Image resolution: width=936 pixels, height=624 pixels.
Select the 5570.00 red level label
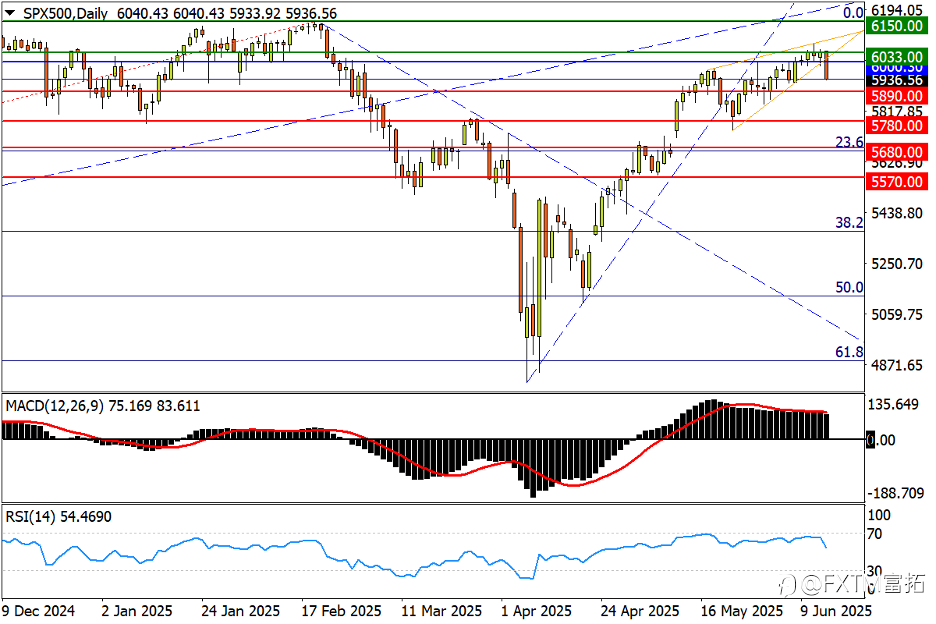pyautogui.click(x=897, y=182)
